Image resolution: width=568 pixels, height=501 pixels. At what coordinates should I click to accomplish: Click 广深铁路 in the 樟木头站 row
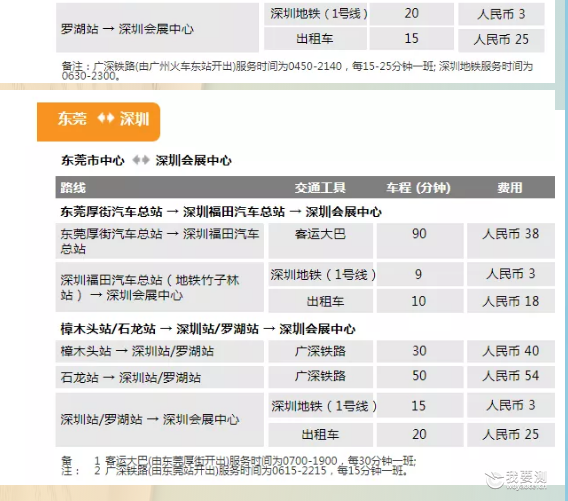tap(321, 351)
